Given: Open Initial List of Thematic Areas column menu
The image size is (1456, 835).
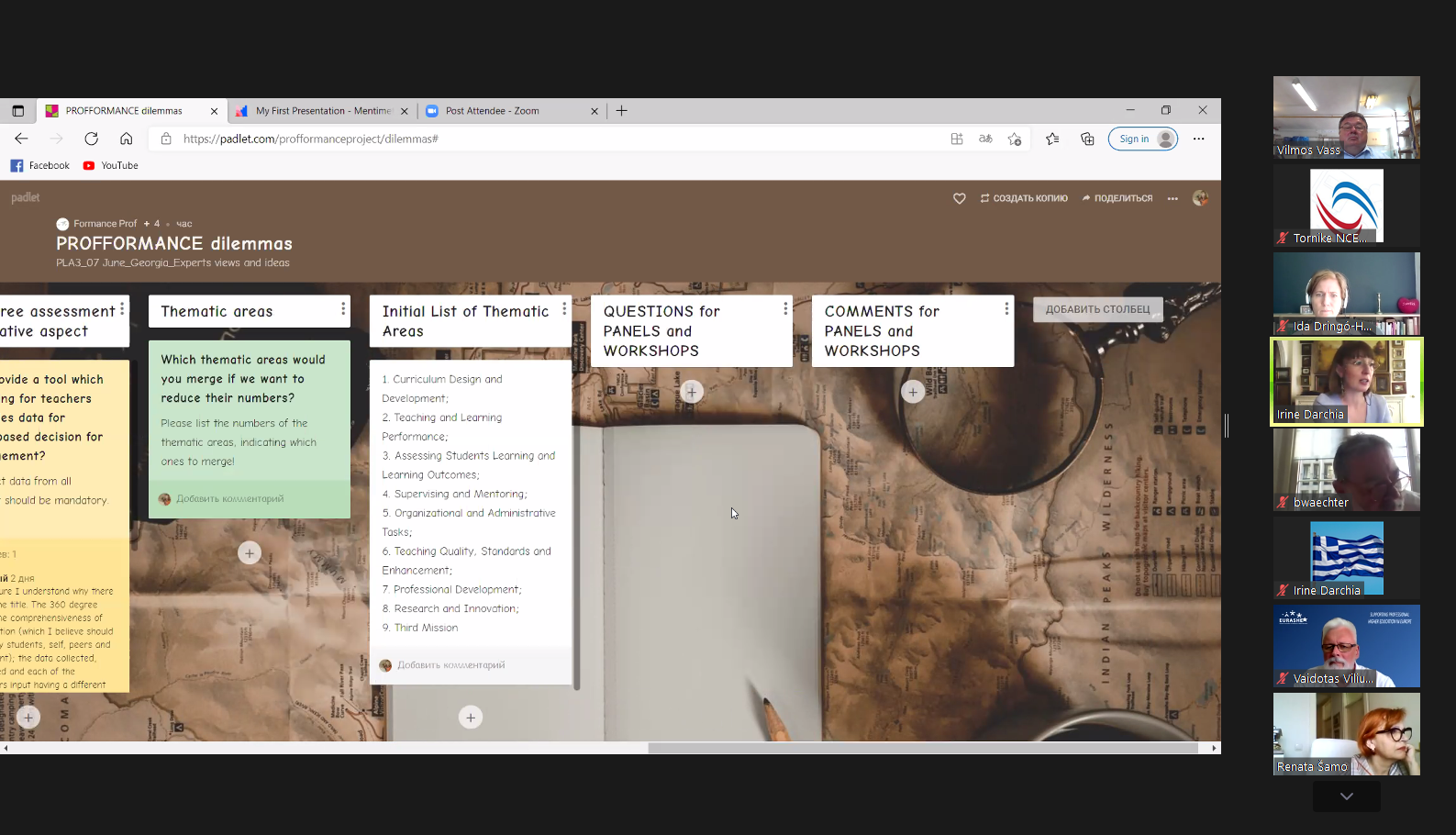Looking at the screenshot, I should click(x=564, y=309).
